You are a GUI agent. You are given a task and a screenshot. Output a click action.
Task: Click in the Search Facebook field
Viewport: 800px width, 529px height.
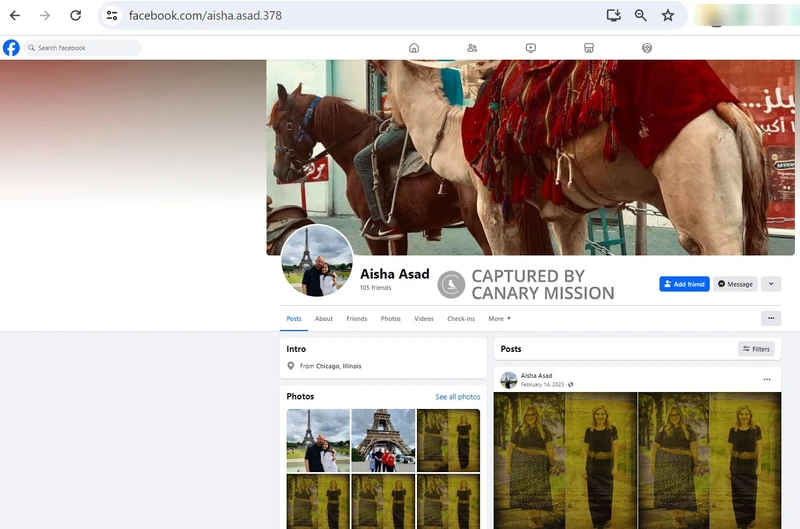click(83, 48)
